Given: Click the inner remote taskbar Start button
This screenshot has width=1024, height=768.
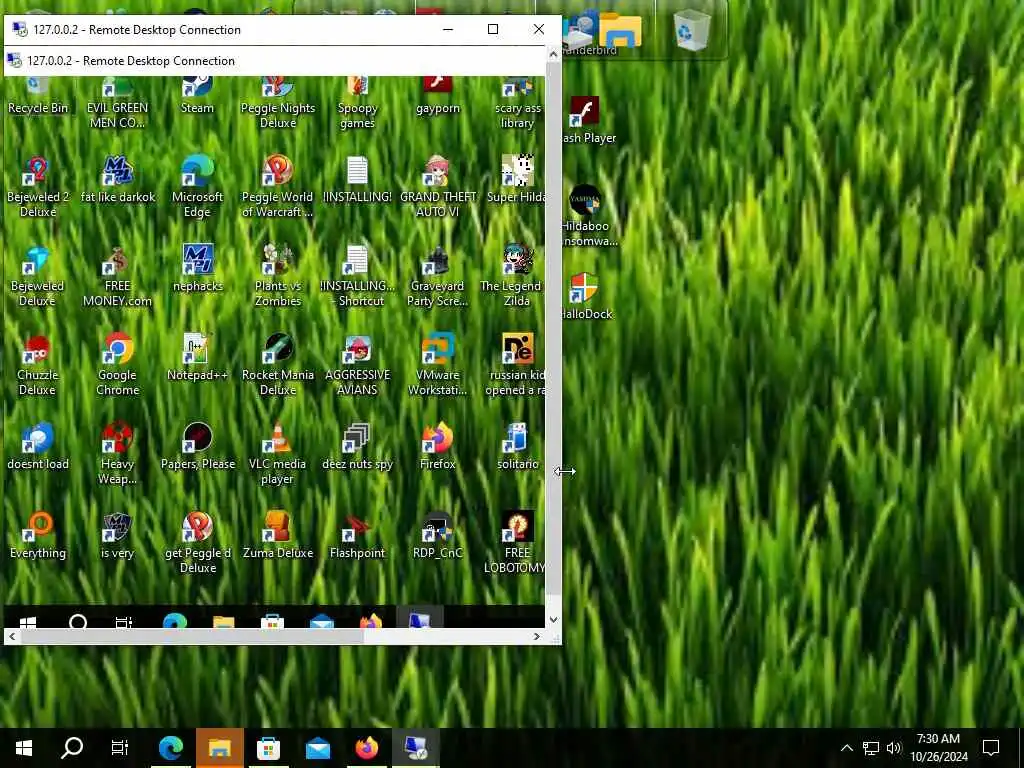Looking at the screenshot, I should click(x=27, y=622).
